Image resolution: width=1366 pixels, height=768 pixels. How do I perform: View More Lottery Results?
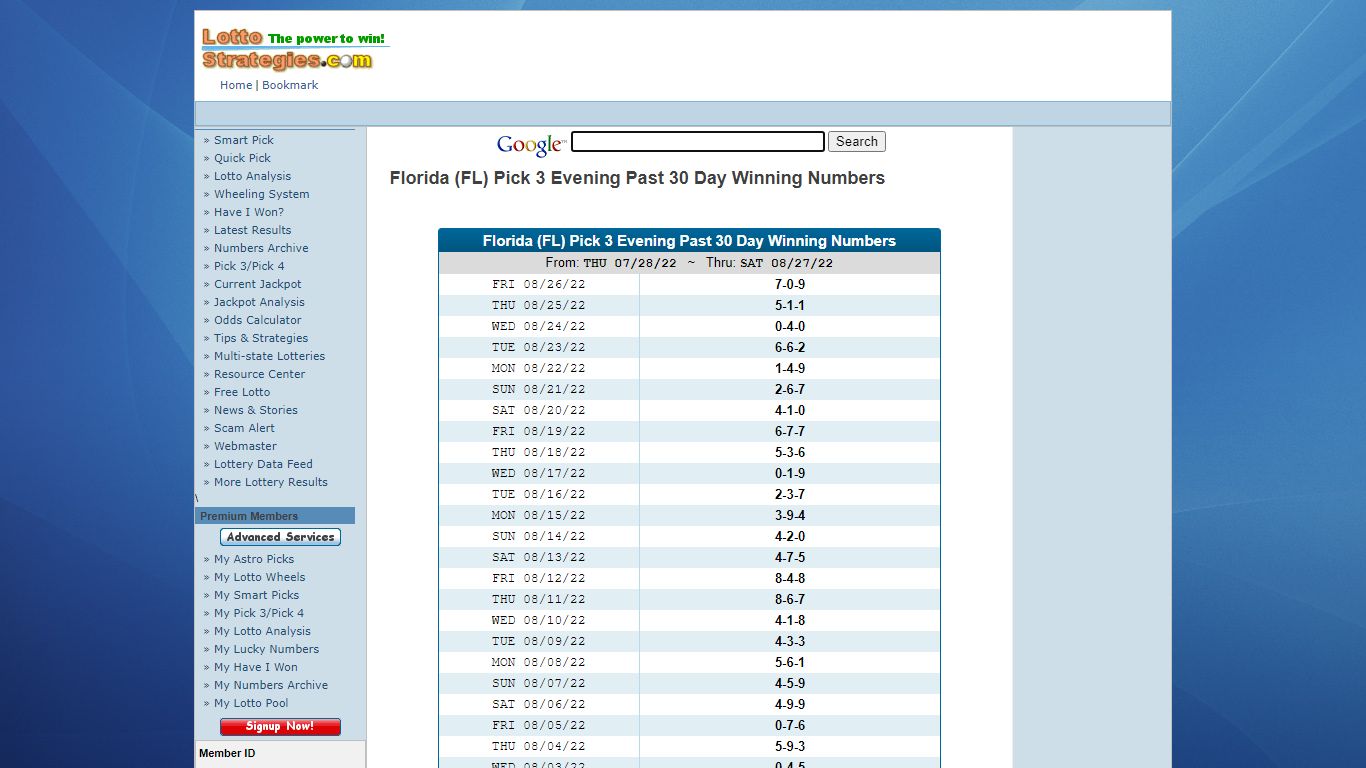coord(270,482)
